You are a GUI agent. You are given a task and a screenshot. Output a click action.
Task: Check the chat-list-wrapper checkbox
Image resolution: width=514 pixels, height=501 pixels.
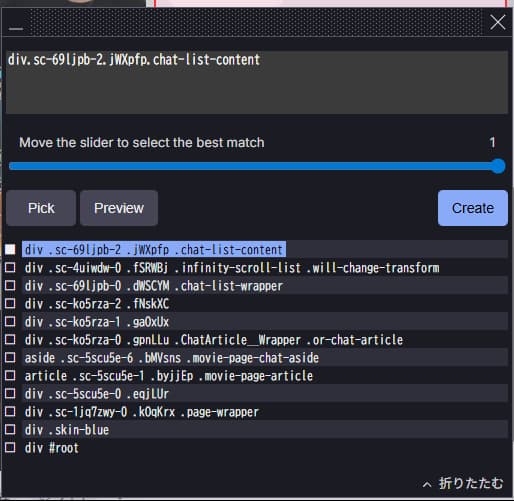pos(10,285)
